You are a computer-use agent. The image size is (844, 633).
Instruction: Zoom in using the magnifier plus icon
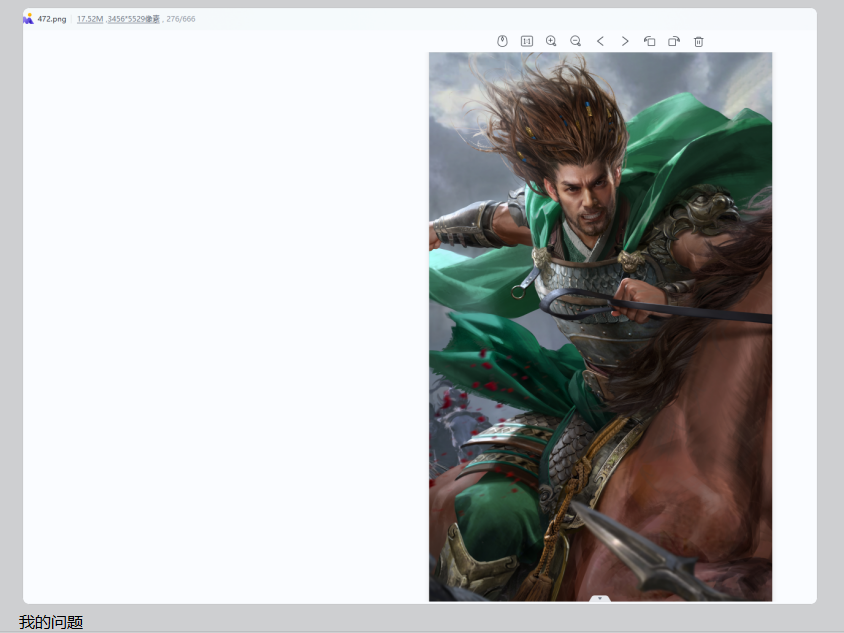coord(551,41)
